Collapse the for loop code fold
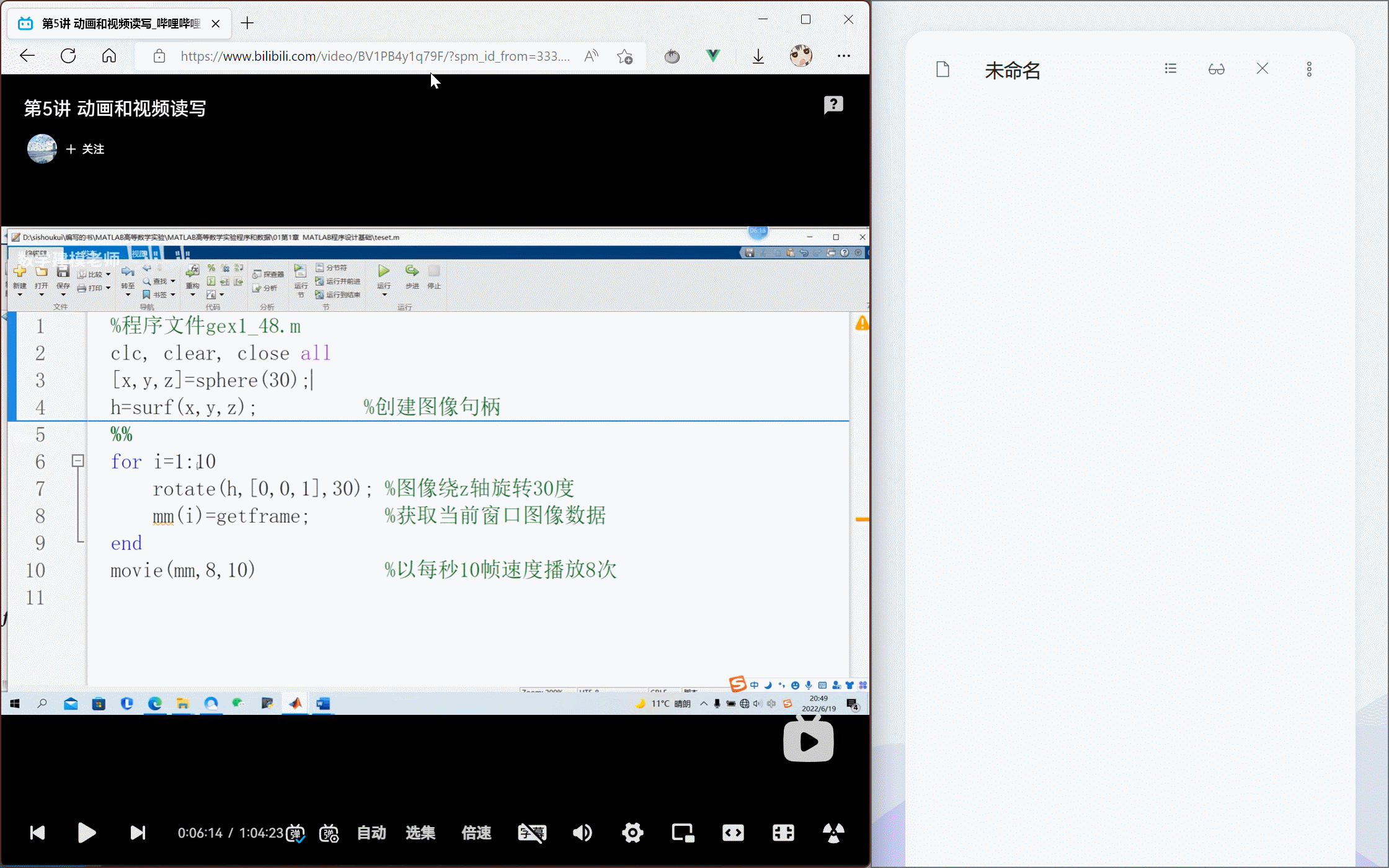1389x868 pixels. point(78,461)
